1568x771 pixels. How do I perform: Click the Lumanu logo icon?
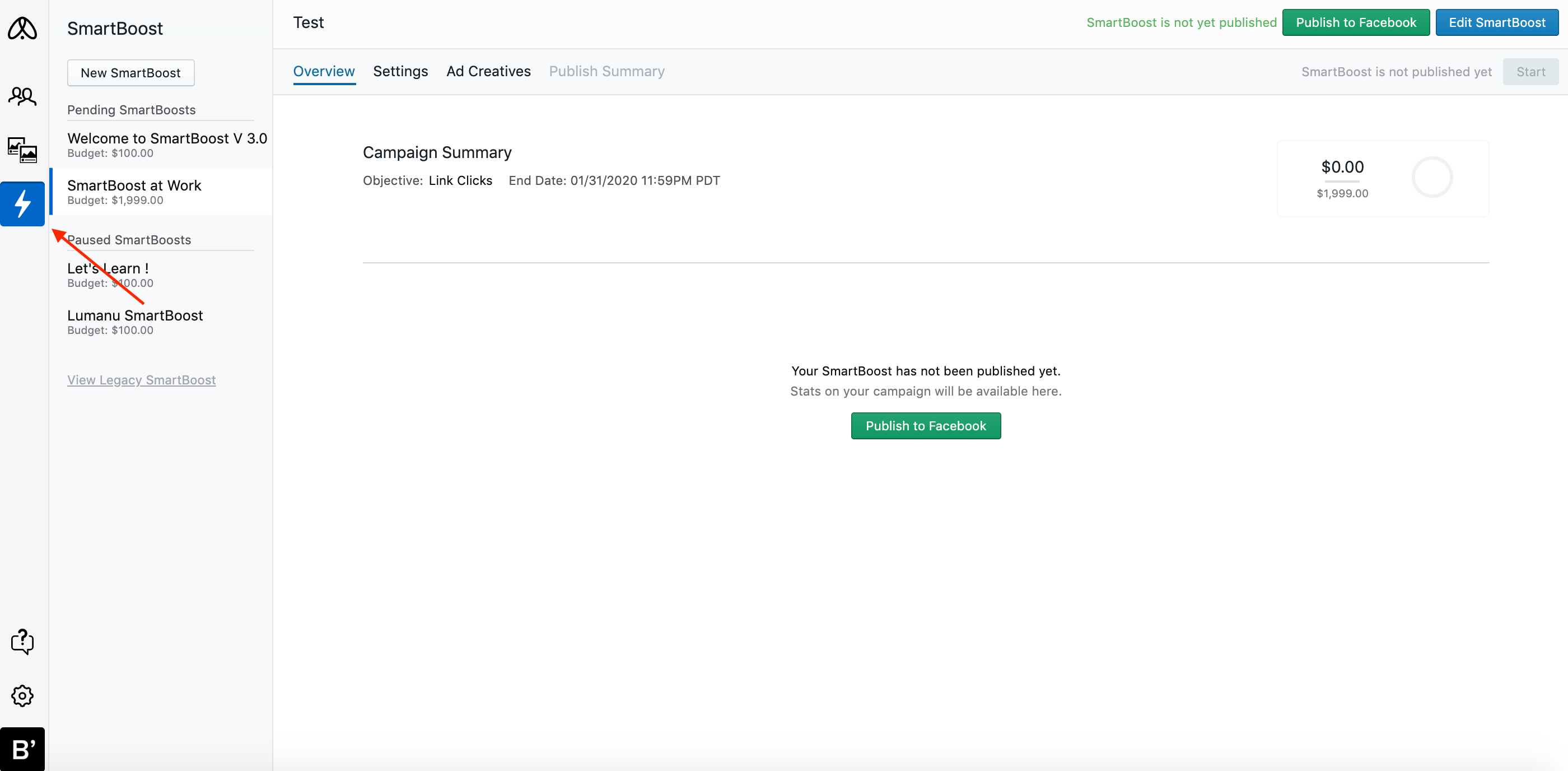click(22, 28)
